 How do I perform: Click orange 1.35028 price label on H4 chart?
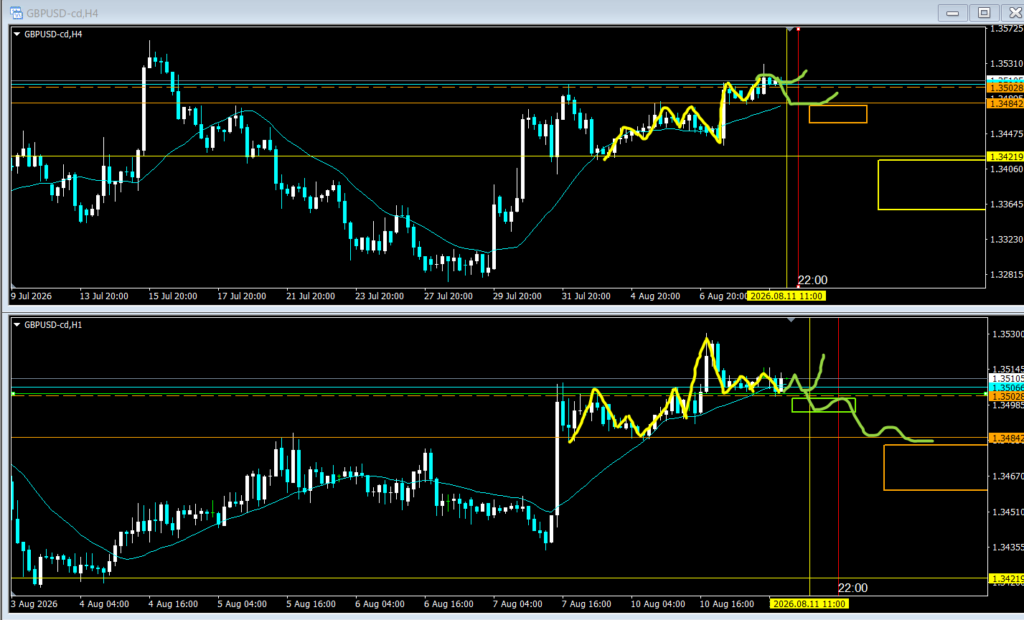(1006, 88)
